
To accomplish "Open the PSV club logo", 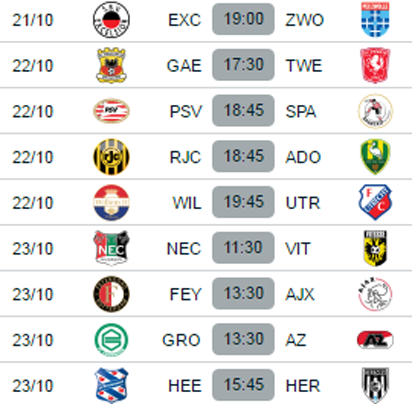I will (x=111, y=111).
